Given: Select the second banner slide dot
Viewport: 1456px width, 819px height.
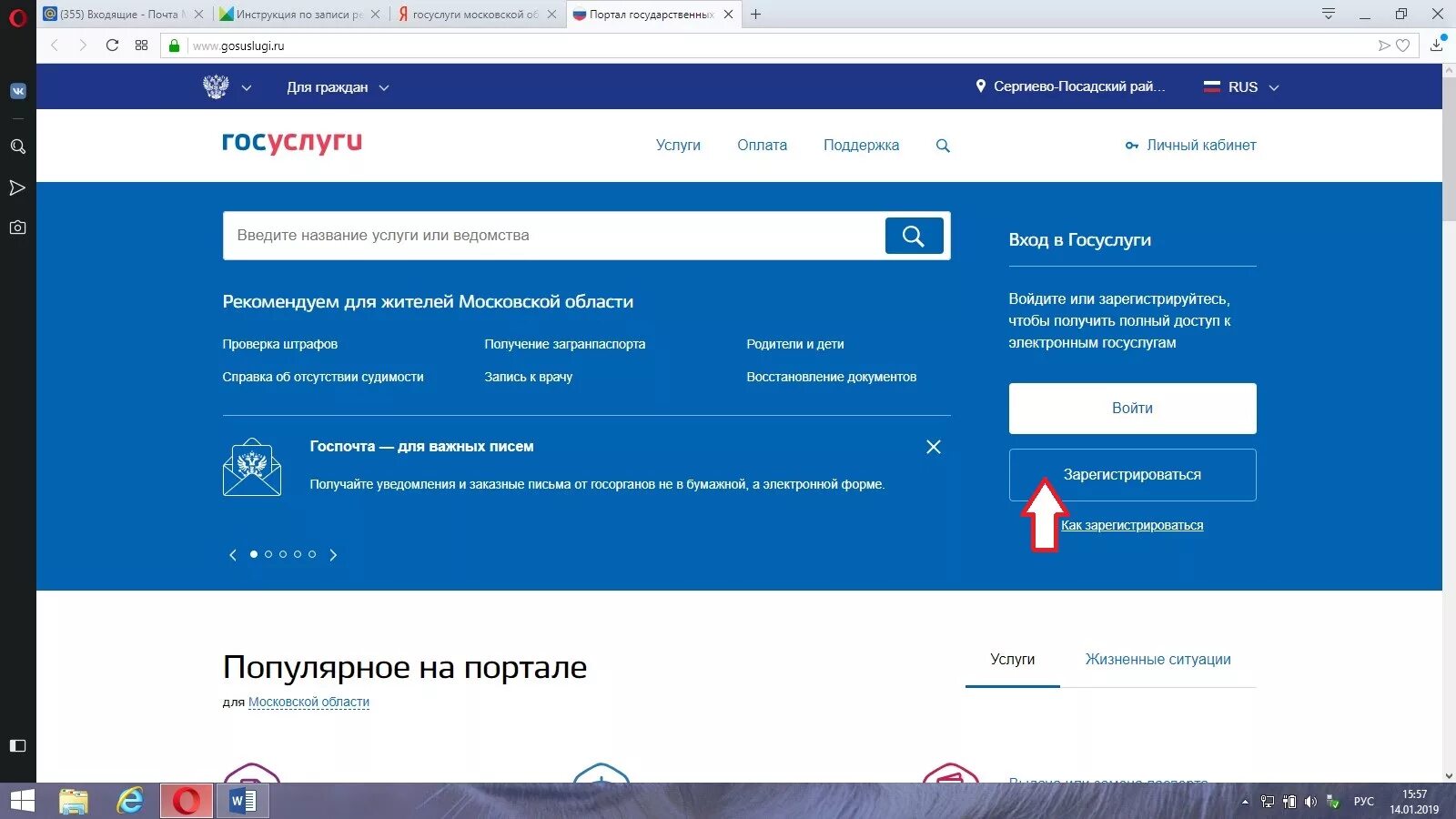Looking at the screenshot, I should pyautogui.click(x=268, y=554).
